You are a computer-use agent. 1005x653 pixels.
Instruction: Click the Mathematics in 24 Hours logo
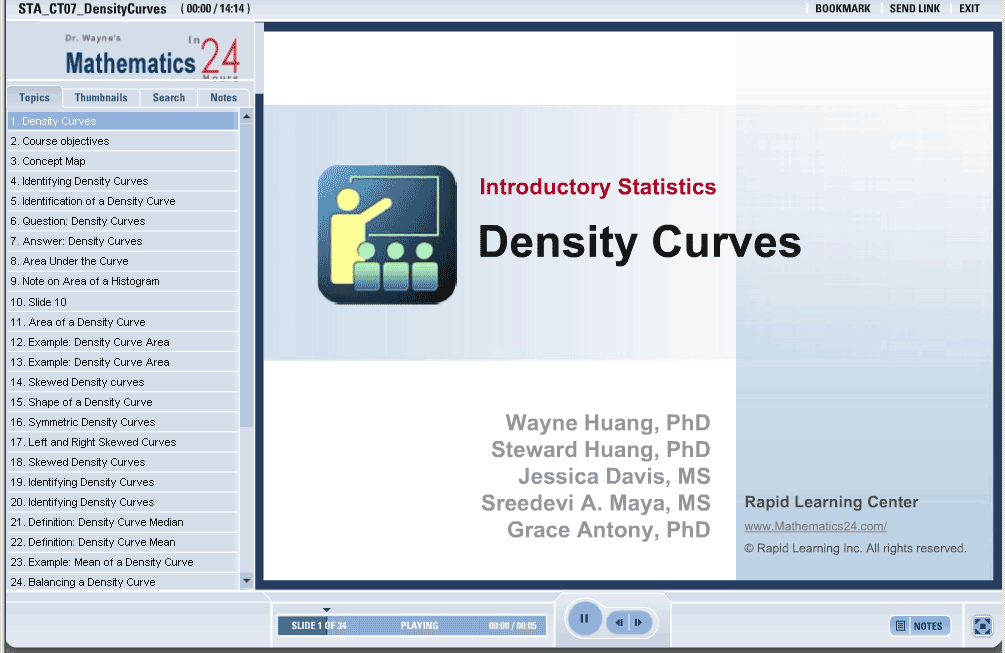coord(152,59)
